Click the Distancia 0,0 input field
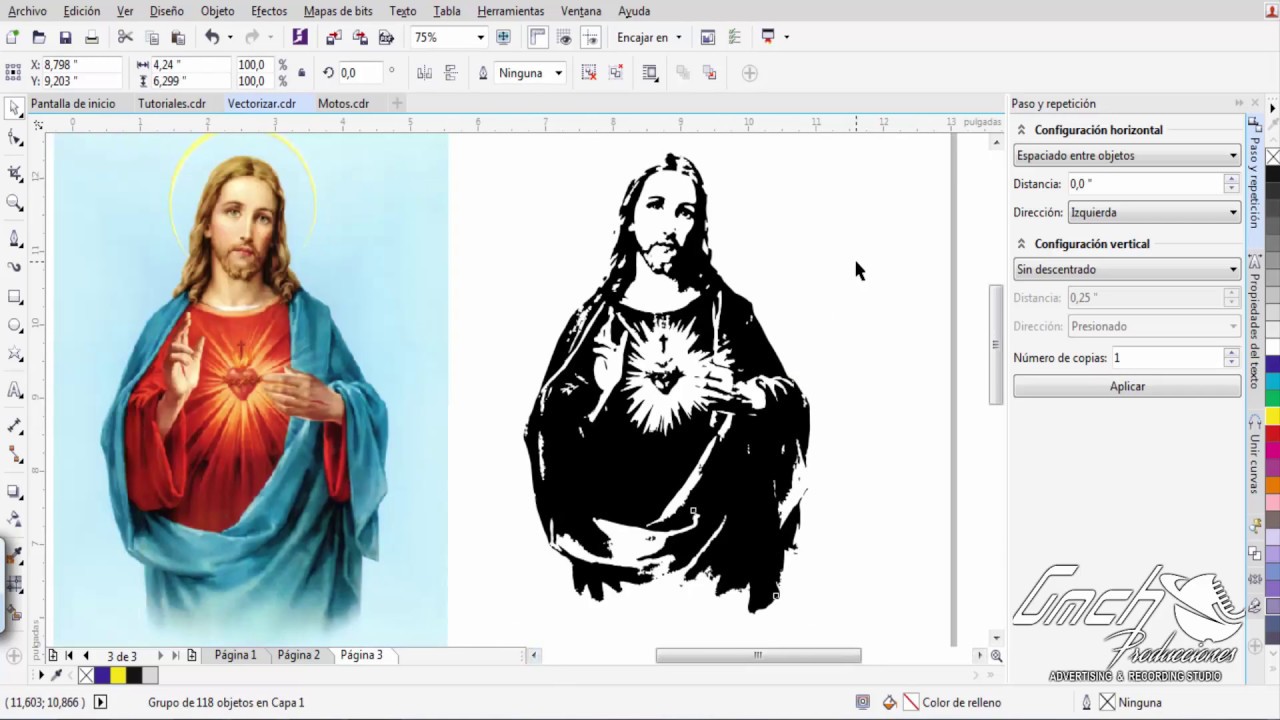 (1145, 184)
